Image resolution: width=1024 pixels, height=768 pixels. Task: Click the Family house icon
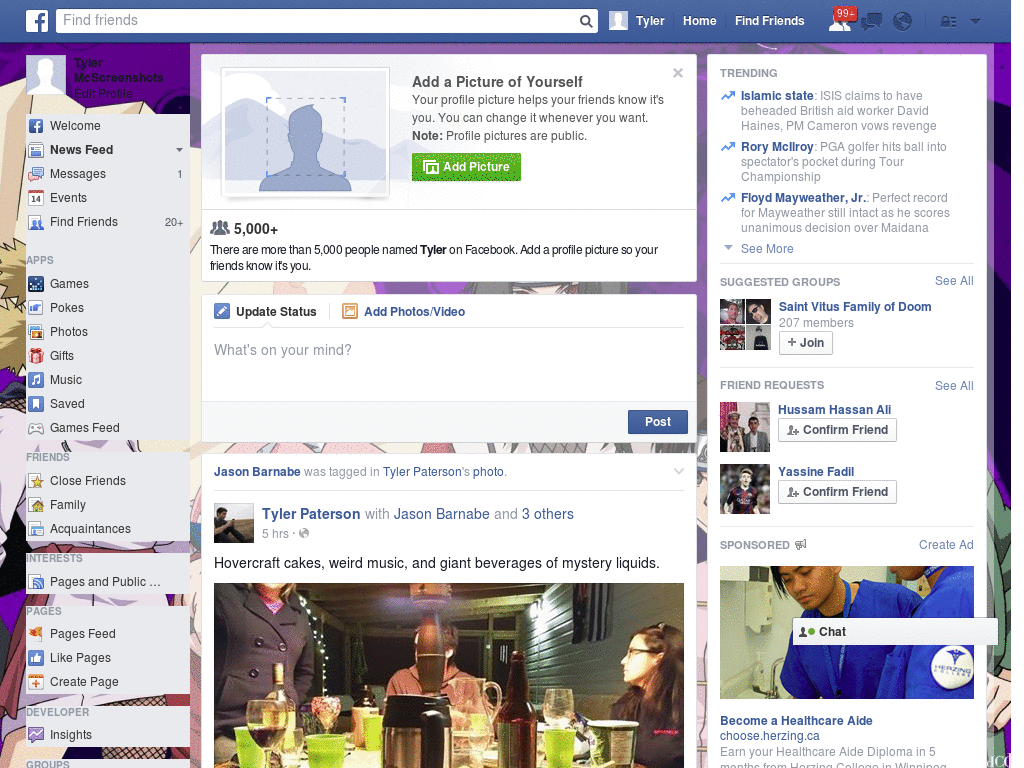click(36, 505)
